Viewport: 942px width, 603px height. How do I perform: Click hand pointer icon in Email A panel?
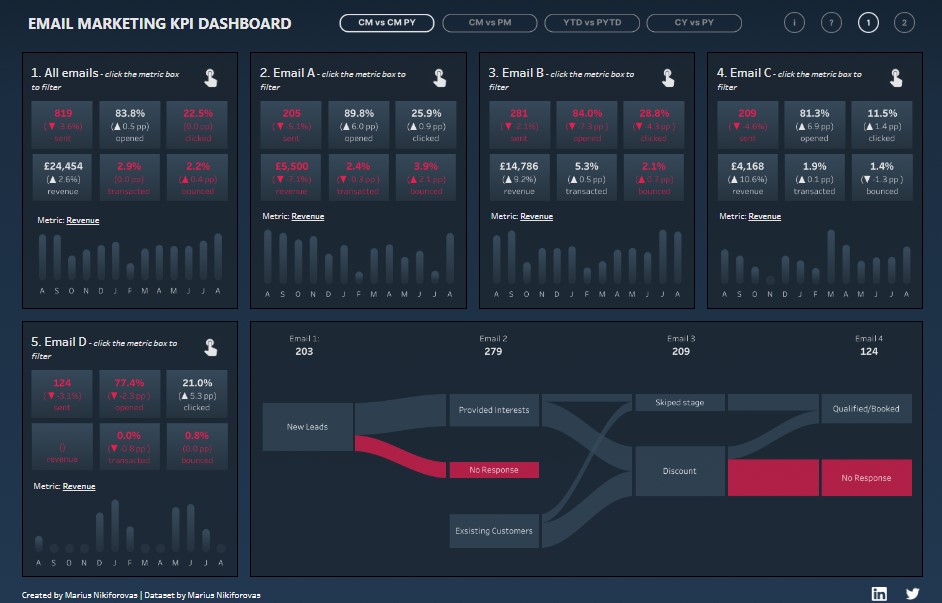[x=439, y=78]
